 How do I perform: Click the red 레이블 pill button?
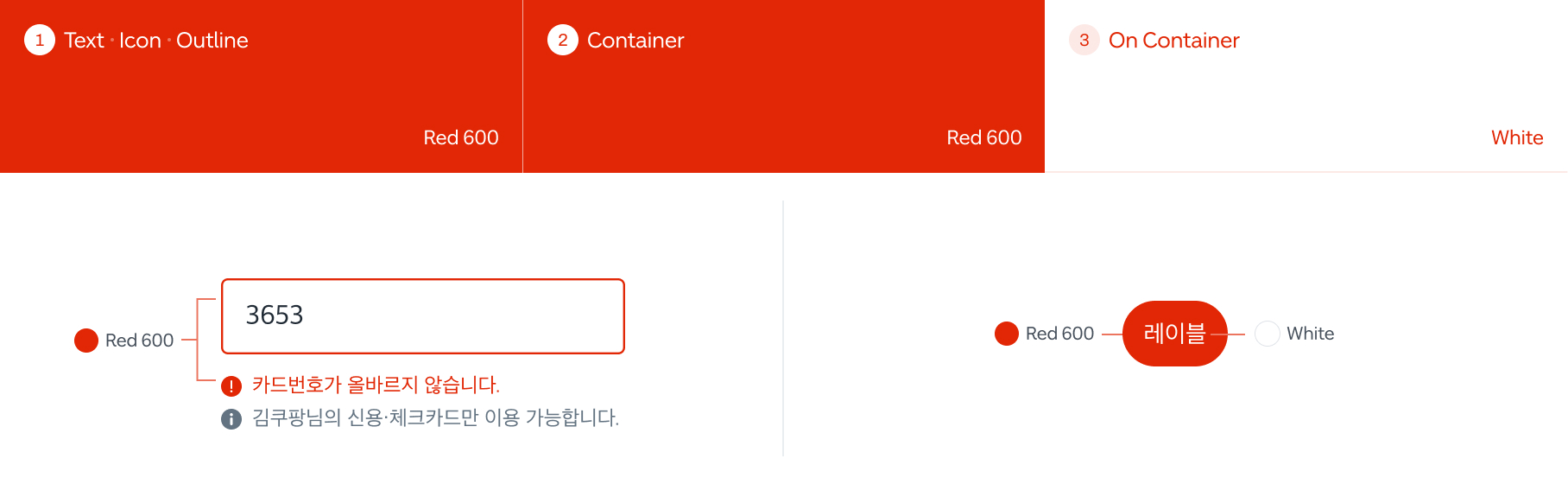pos(1174,334)
